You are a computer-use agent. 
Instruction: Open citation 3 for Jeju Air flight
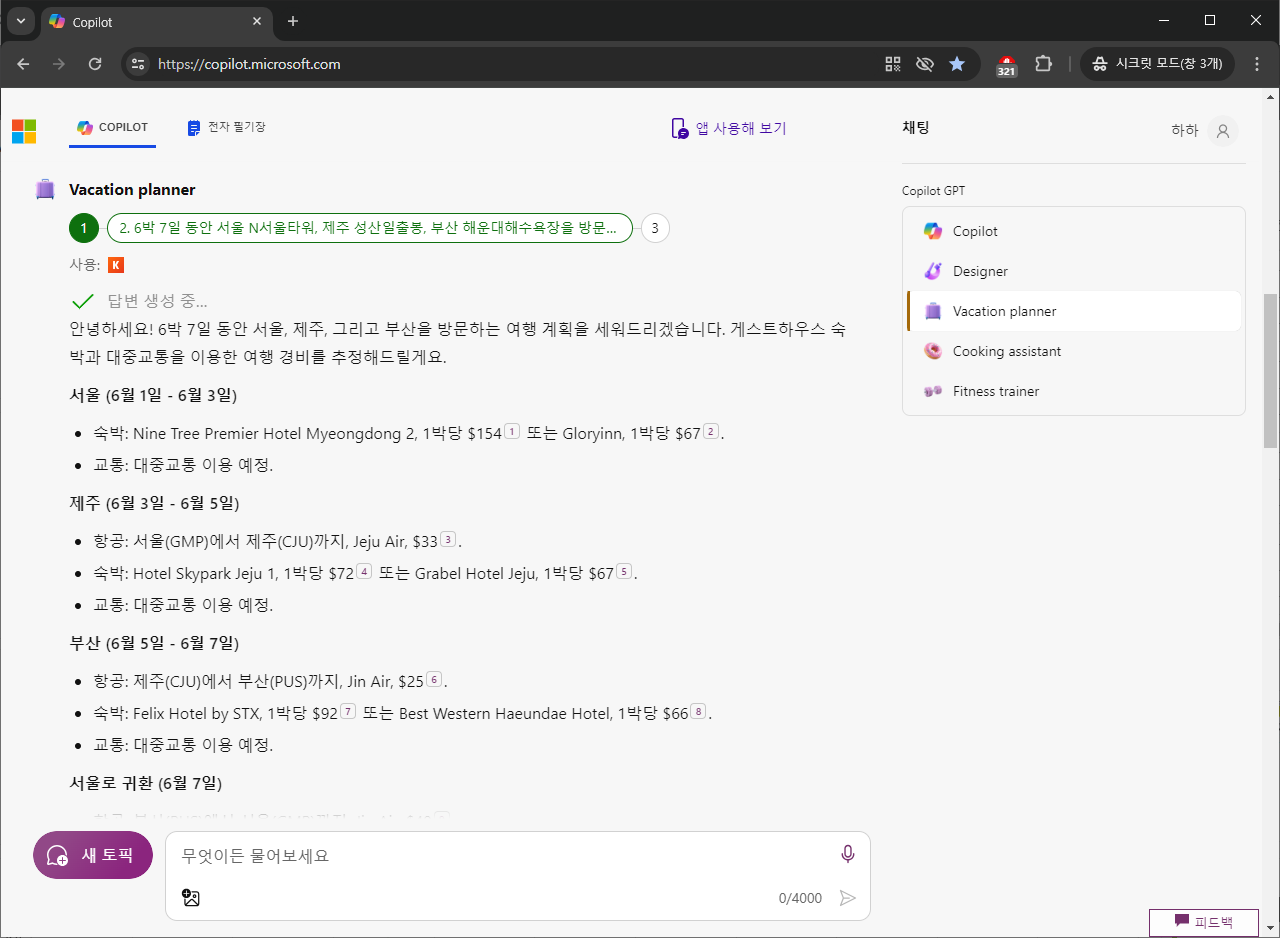[x=448, y=539]
